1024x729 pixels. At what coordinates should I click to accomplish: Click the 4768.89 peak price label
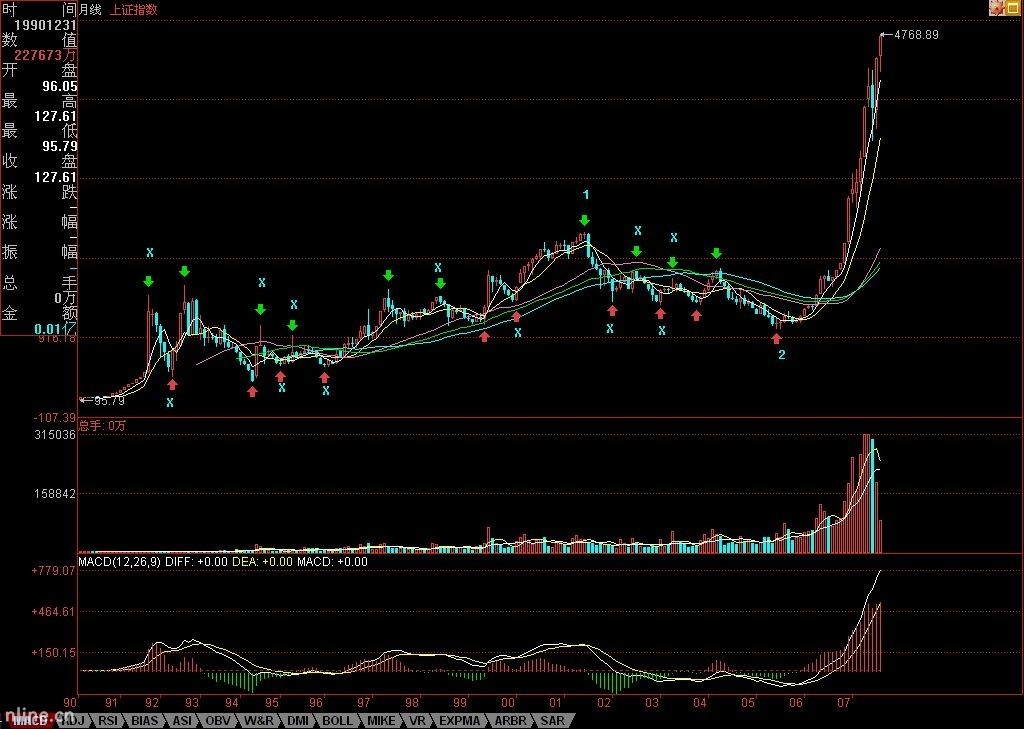tap(916, 35)
